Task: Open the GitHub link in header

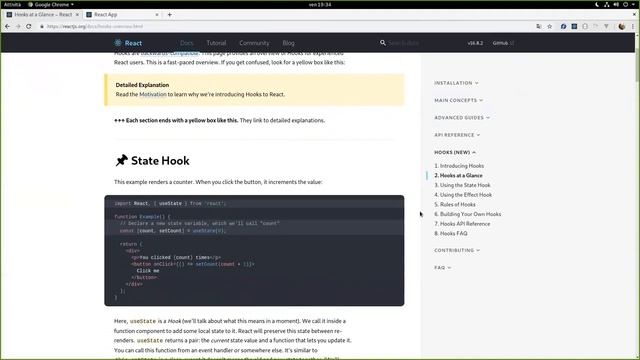Action: 503,43
